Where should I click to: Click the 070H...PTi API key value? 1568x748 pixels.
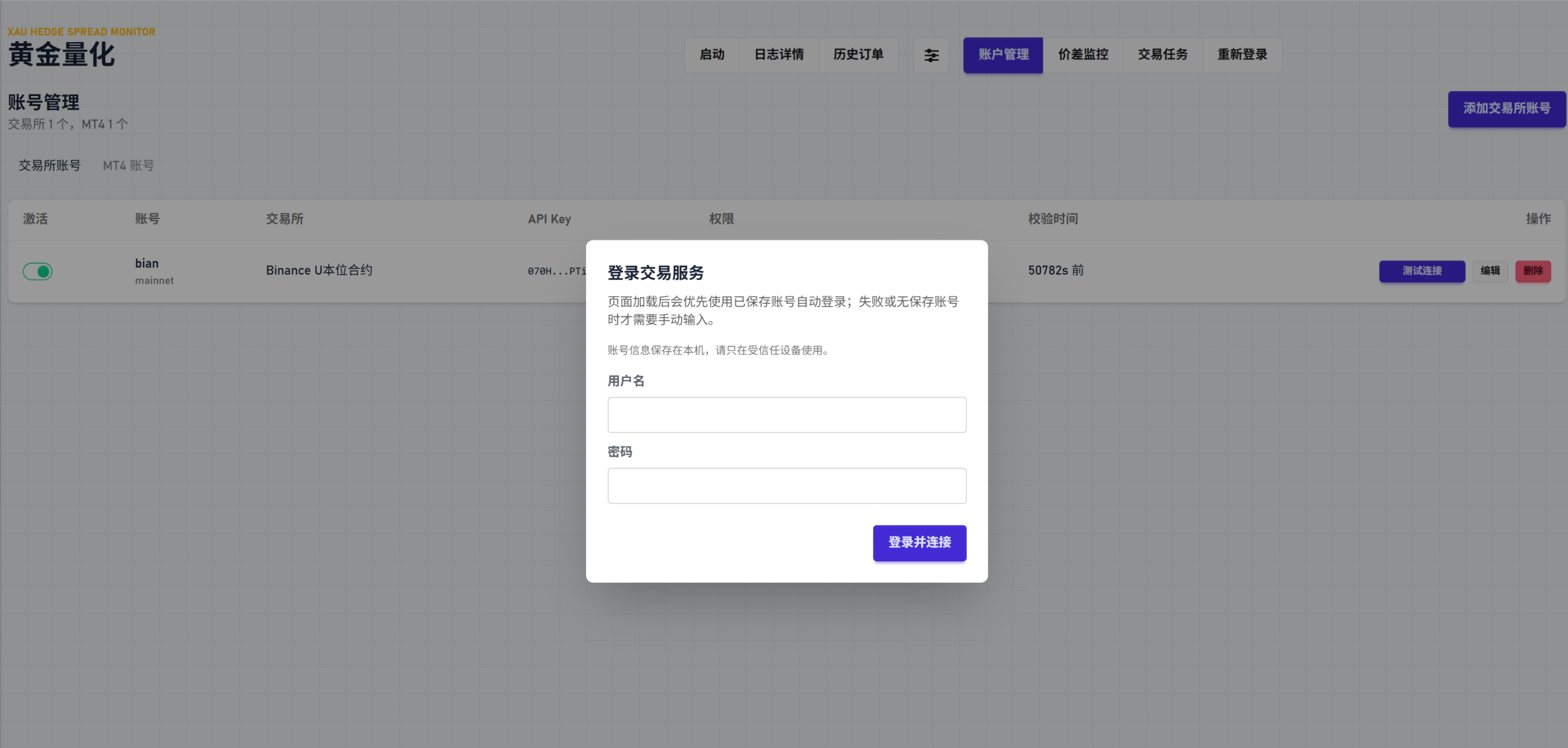[556, 271]
